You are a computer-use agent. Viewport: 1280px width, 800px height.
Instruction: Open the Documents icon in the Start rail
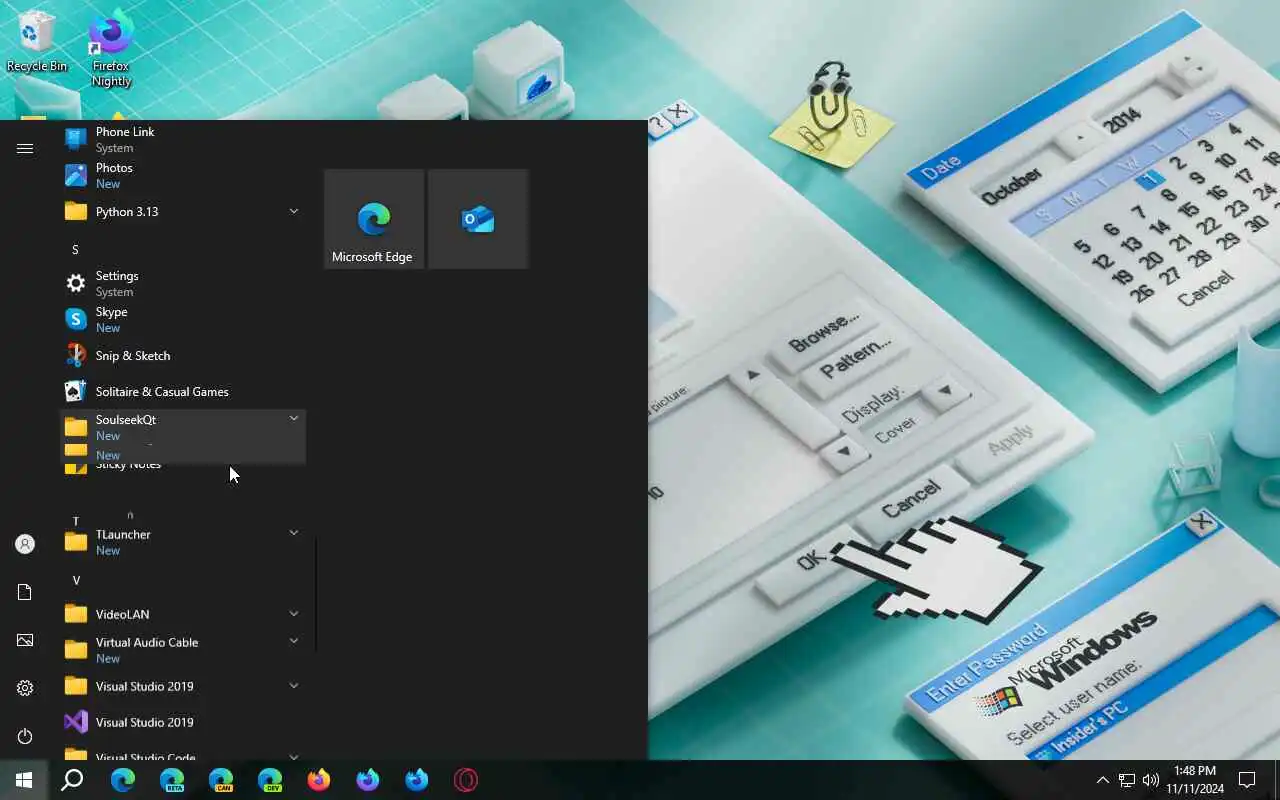[25, 592]
